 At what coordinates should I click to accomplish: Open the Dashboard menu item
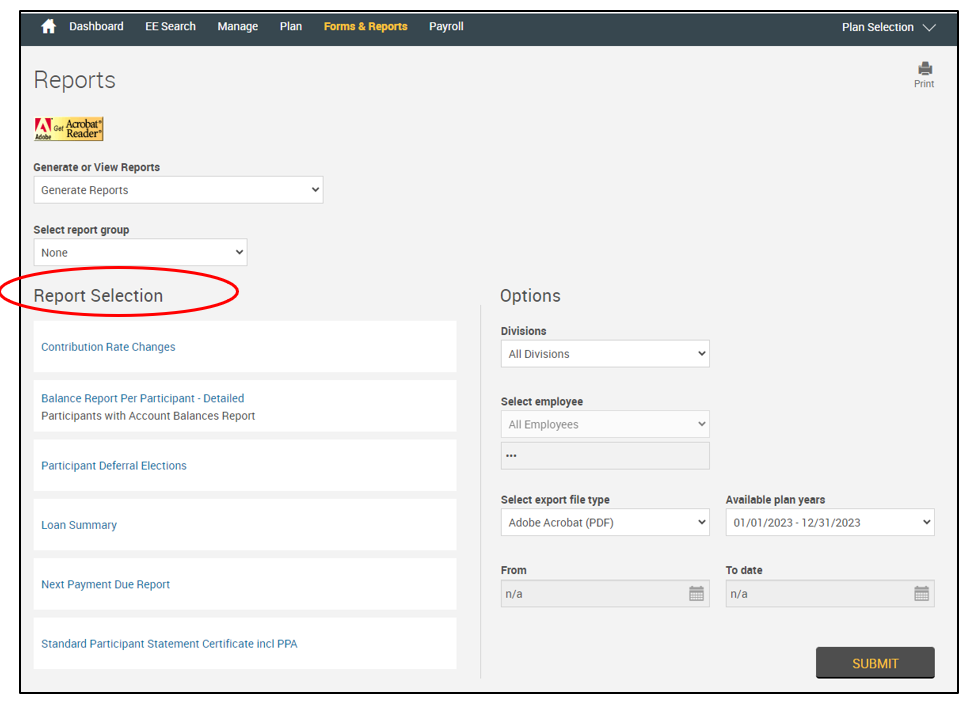coord(96,27)
